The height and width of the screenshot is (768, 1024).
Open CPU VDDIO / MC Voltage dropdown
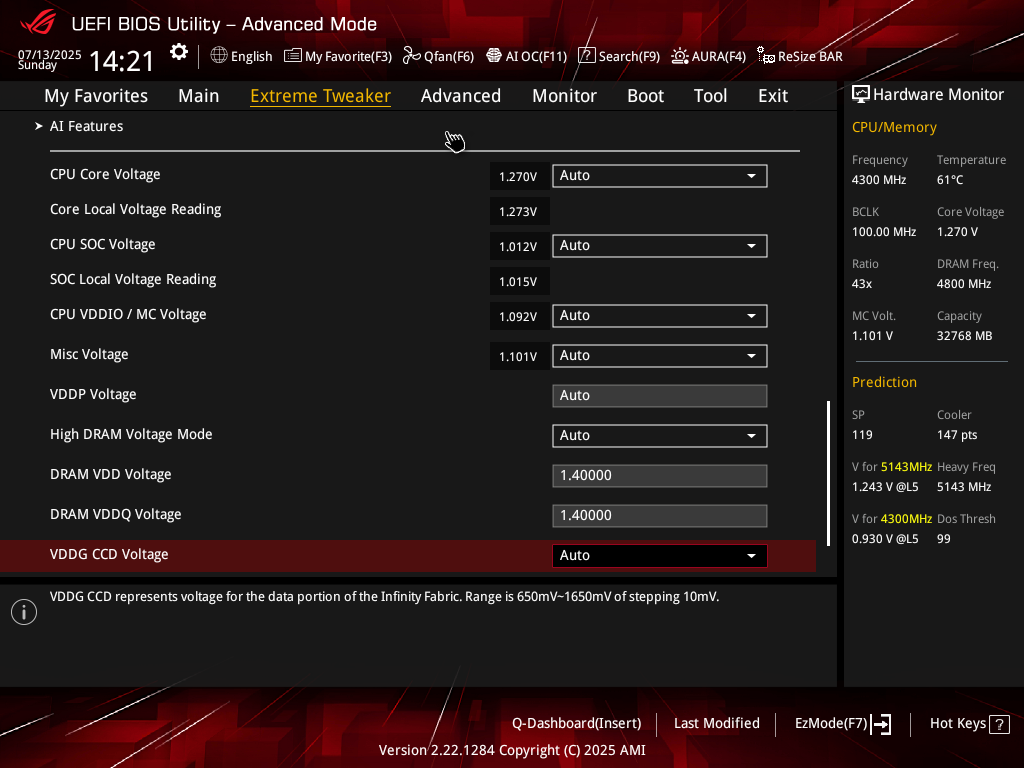660,315
